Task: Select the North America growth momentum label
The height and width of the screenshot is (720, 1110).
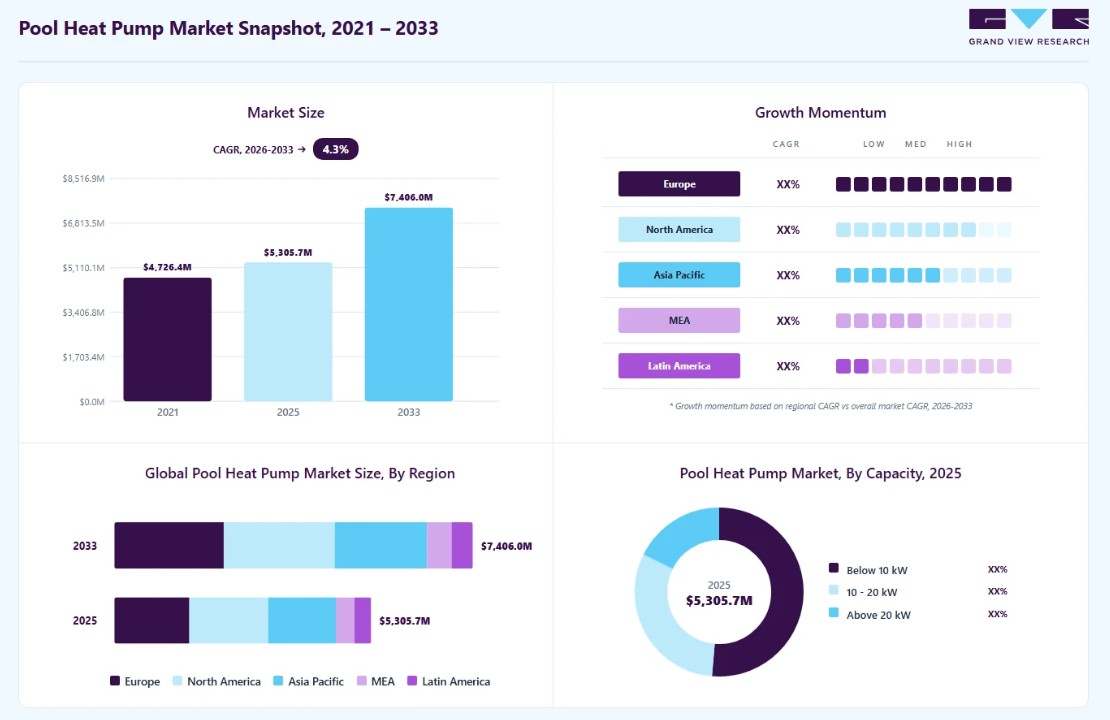Action: tap(679, 229)
